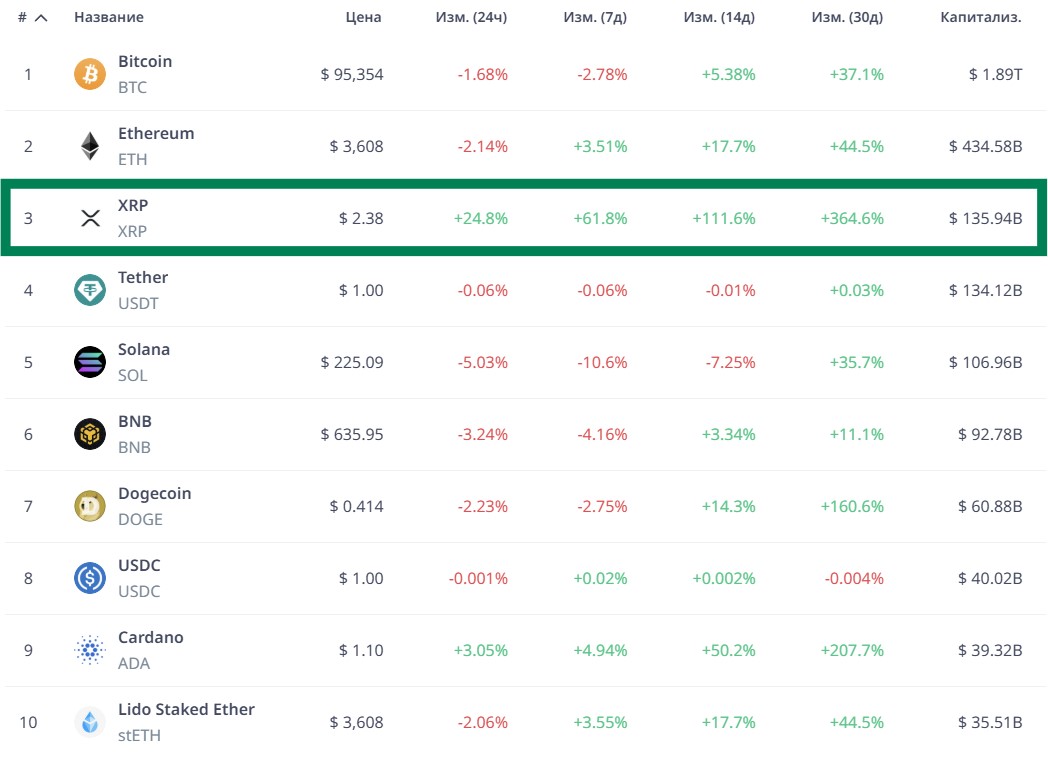
Task: Click the Solana logo icon
Action: [x=90, y=362]
